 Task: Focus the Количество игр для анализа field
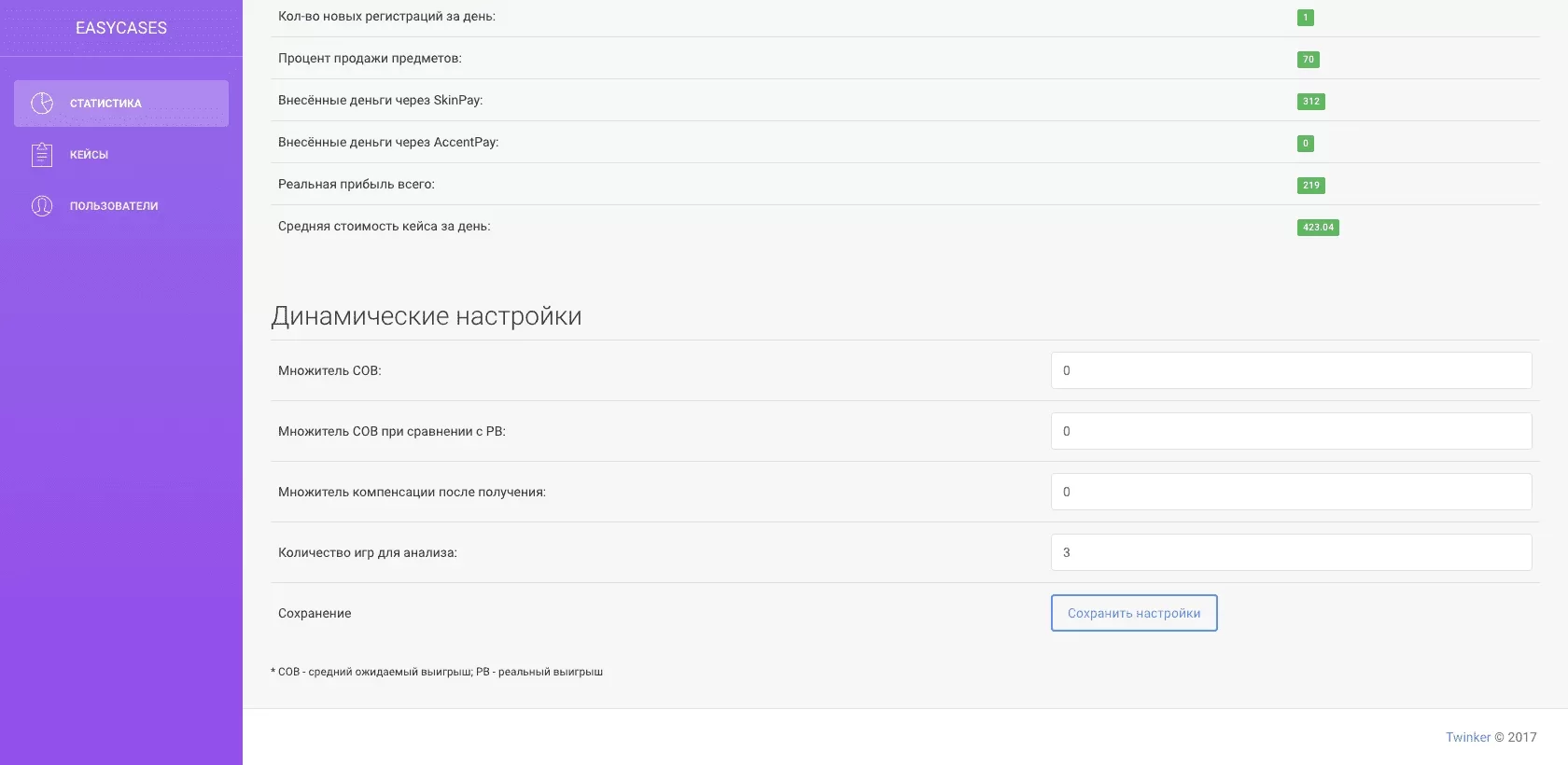click(x=1291, y=552)
